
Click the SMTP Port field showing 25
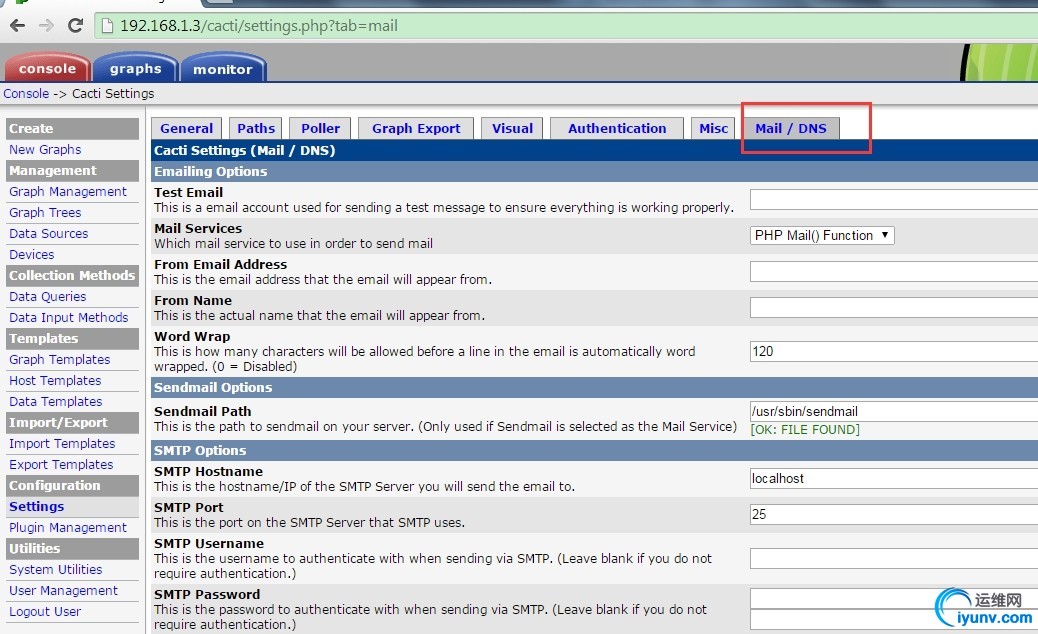click(894, 514)
